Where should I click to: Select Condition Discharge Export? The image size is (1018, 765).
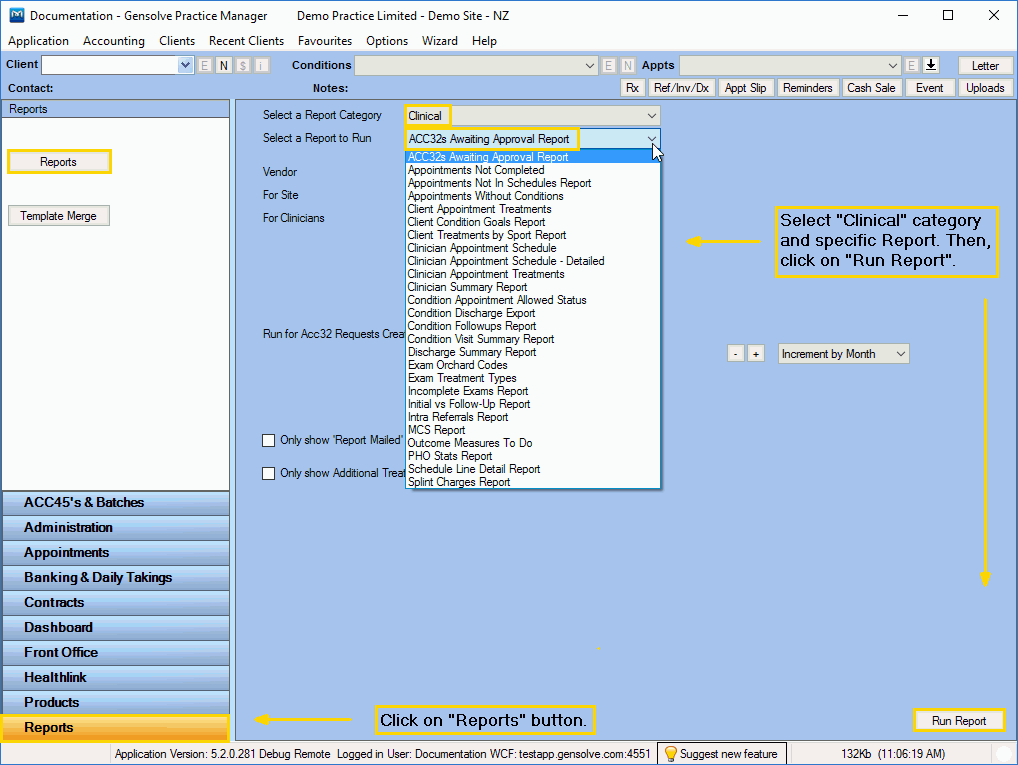pyautogui.click(x=532, y=313)
